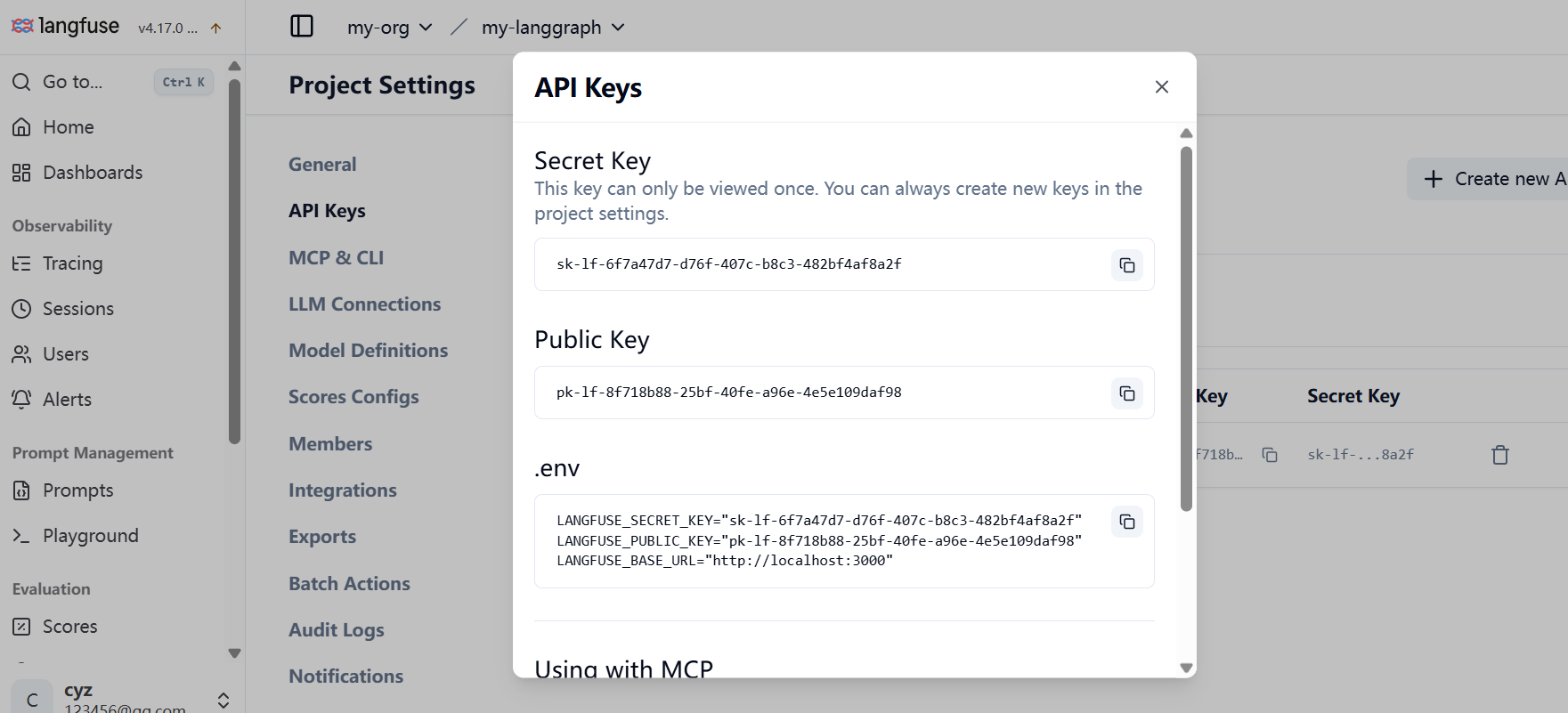Image resolution: width=1568 pixels, height=713 pixels.
Task: Expand the my-langgraph project dropdown
Action: (x=553, y=28)
